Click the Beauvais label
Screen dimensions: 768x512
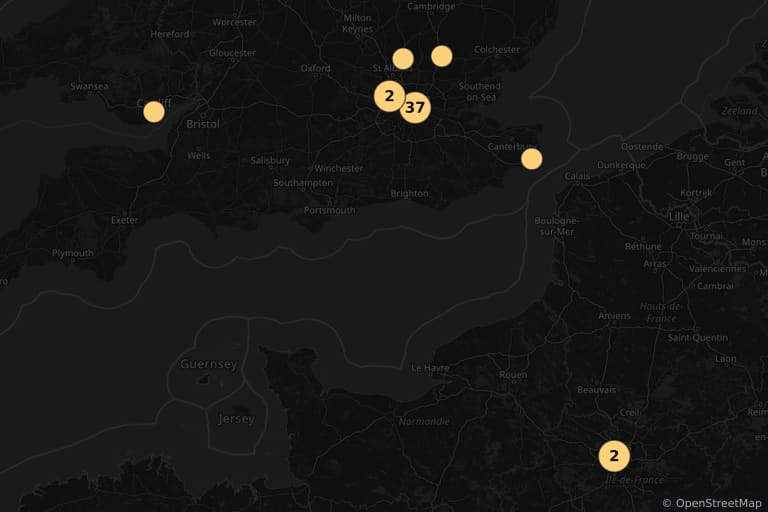596,390
